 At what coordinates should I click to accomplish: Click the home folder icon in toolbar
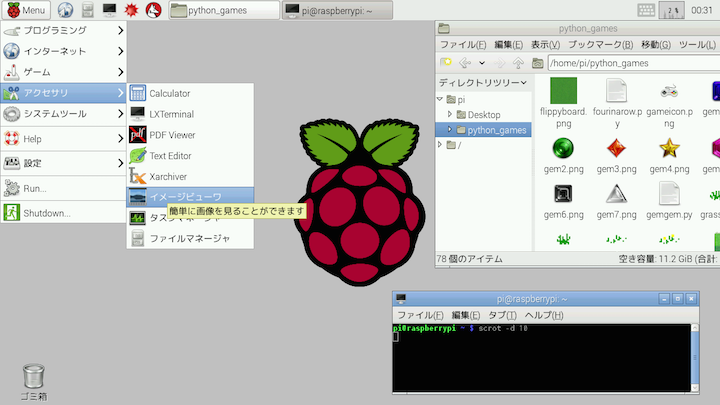537,62
